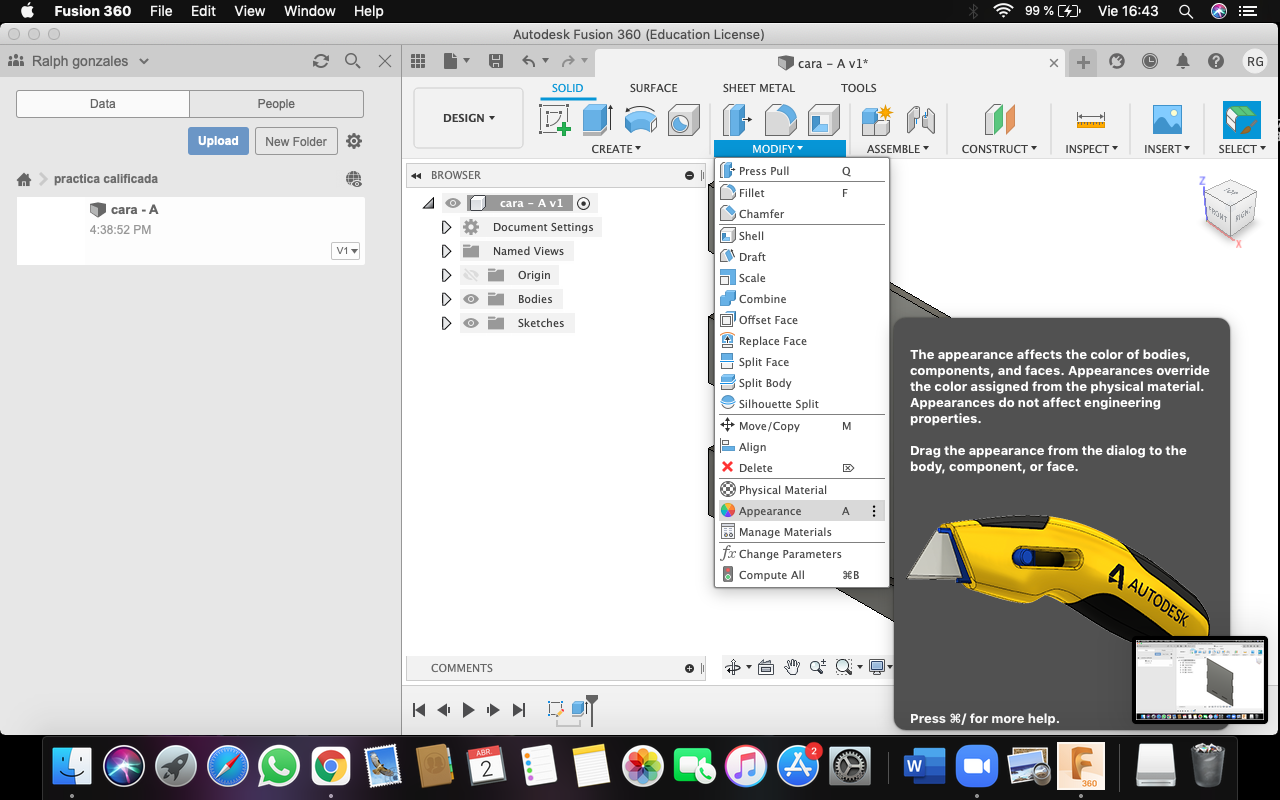Click the New Component assemble icon
Viewport: 1280px width, 800px height.
pyautogui.click(x=877, y=120)
